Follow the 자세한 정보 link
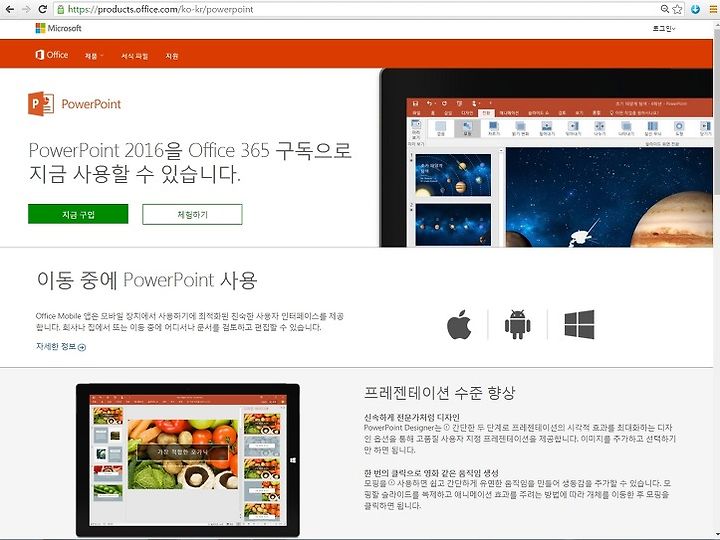The width and height of the screenshot is (720, 540). coord(61,347)
